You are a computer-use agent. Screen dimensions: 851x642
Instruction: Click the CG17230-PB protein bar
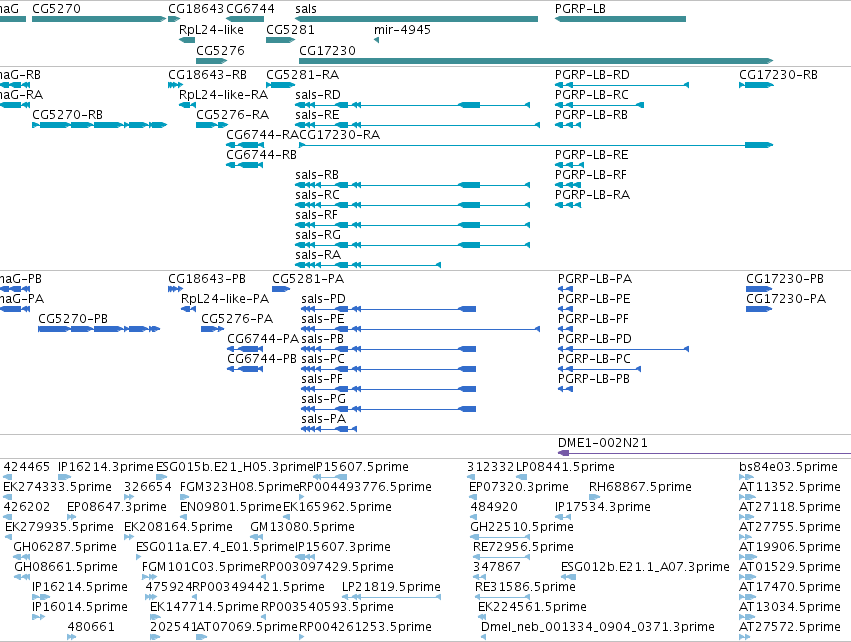759,289
